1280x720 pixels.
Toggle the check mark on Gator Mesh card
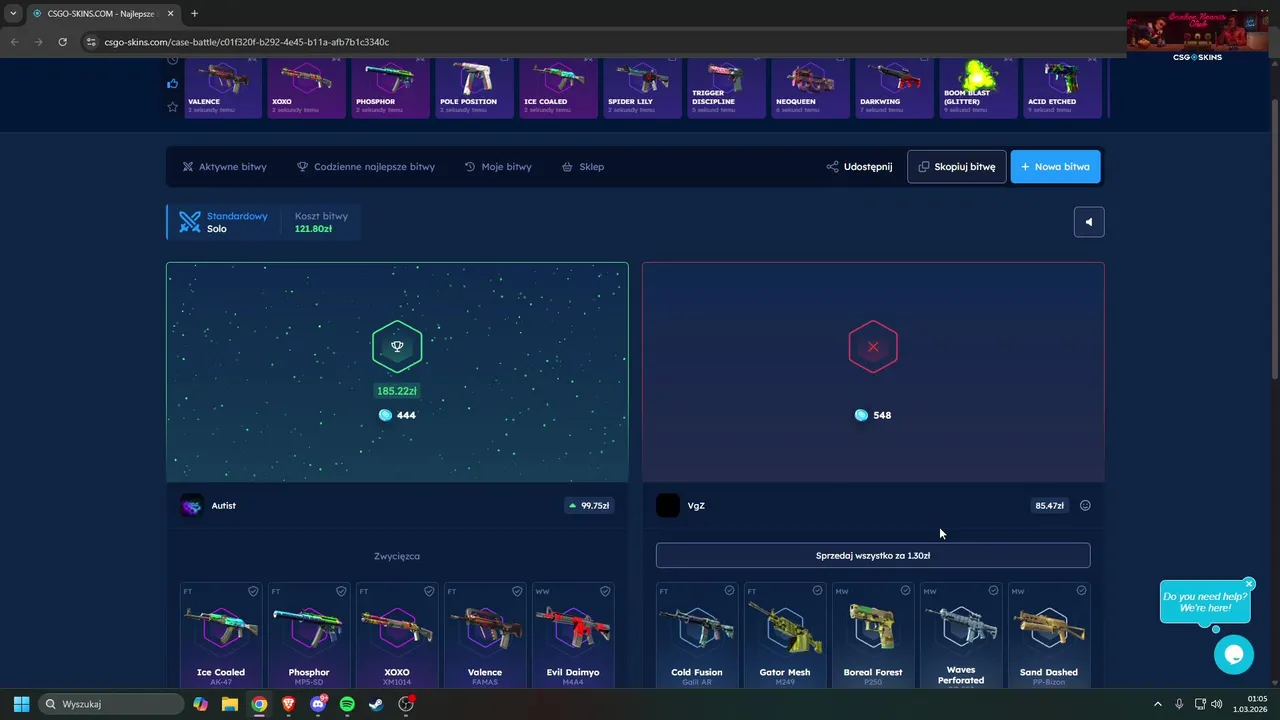817,591
